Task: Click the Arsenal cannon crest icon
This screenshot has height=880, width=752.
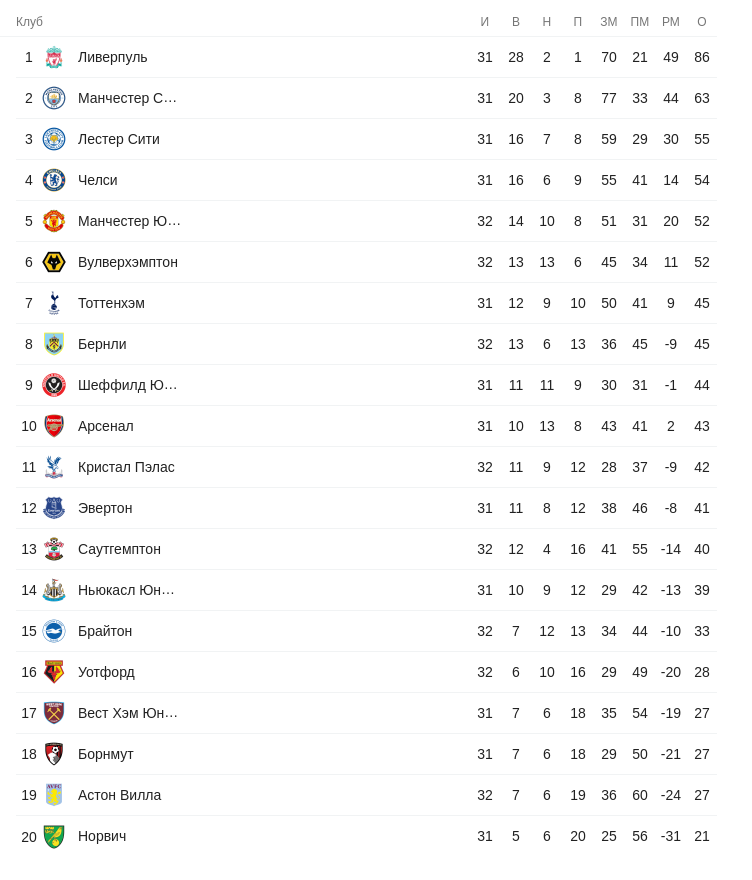Action: [54, 426]
